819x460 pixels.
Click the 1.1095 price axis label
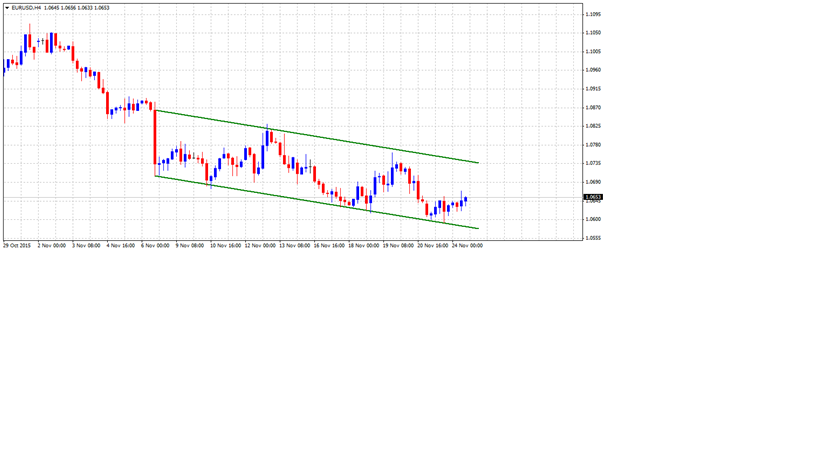point(593,14)
